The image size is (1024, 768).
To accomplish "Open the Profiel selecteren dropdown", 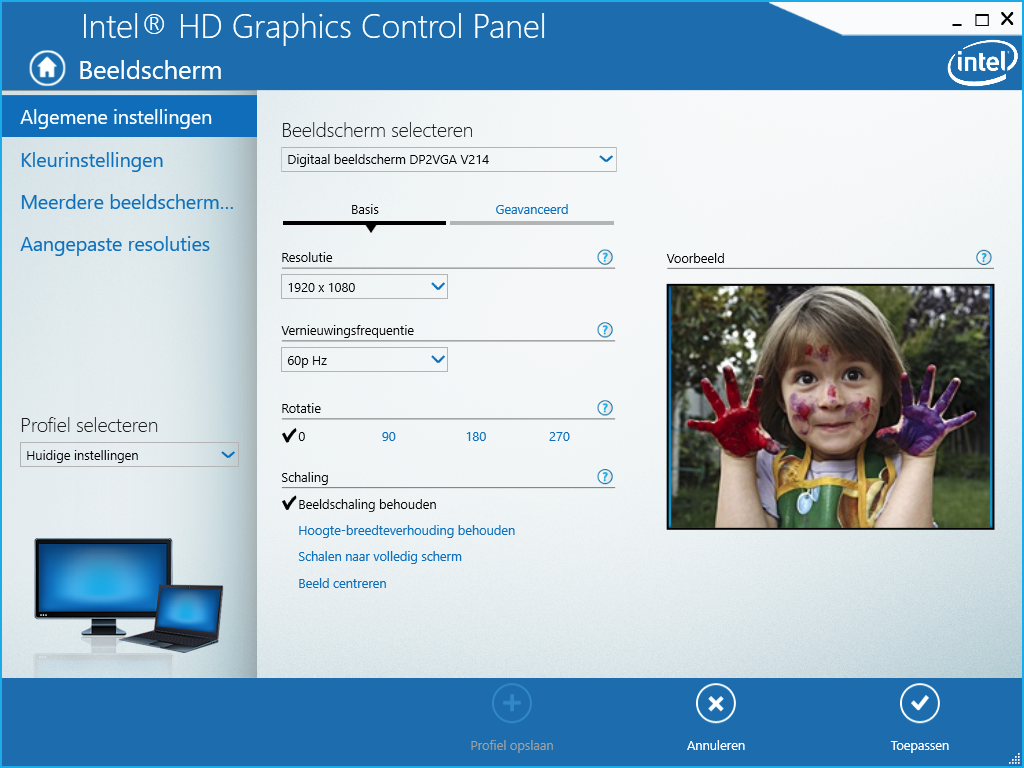I will (x=129, y=455).
